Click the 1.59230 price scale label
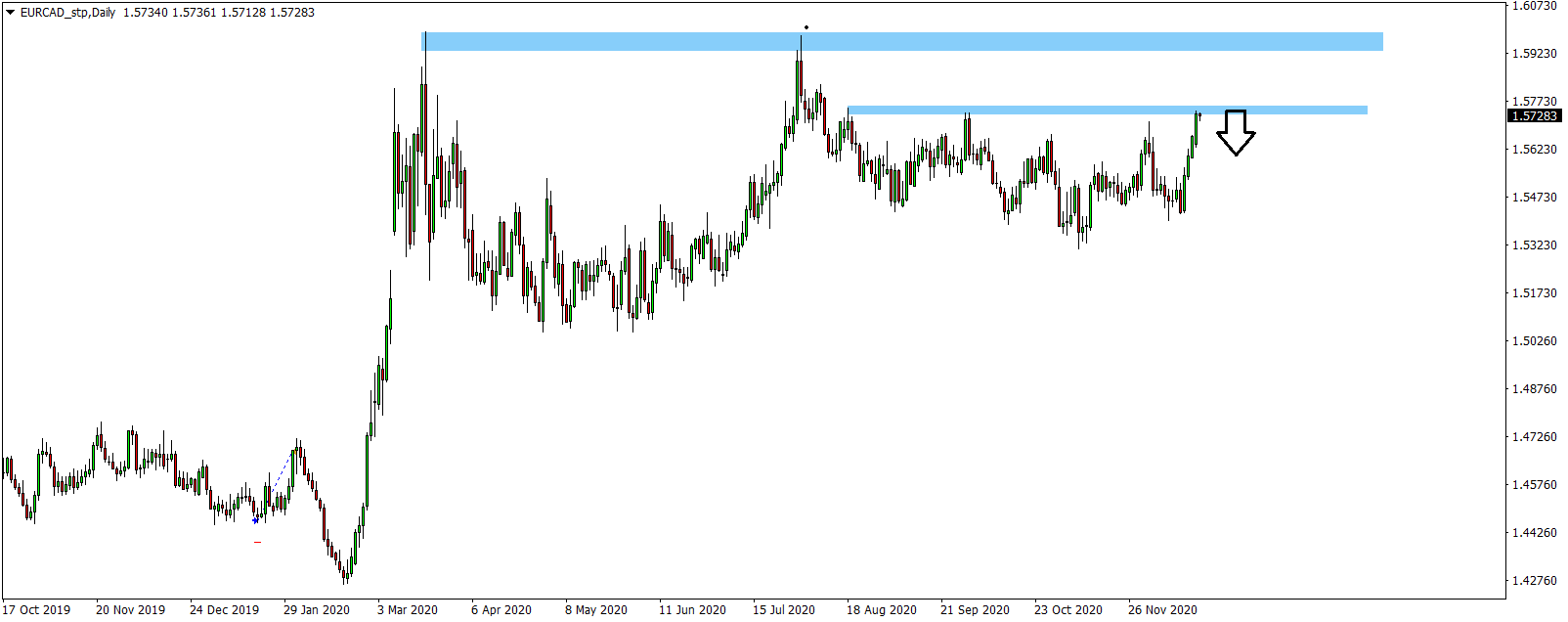The image size is (1568, 622). click(x=1534, y=54)
